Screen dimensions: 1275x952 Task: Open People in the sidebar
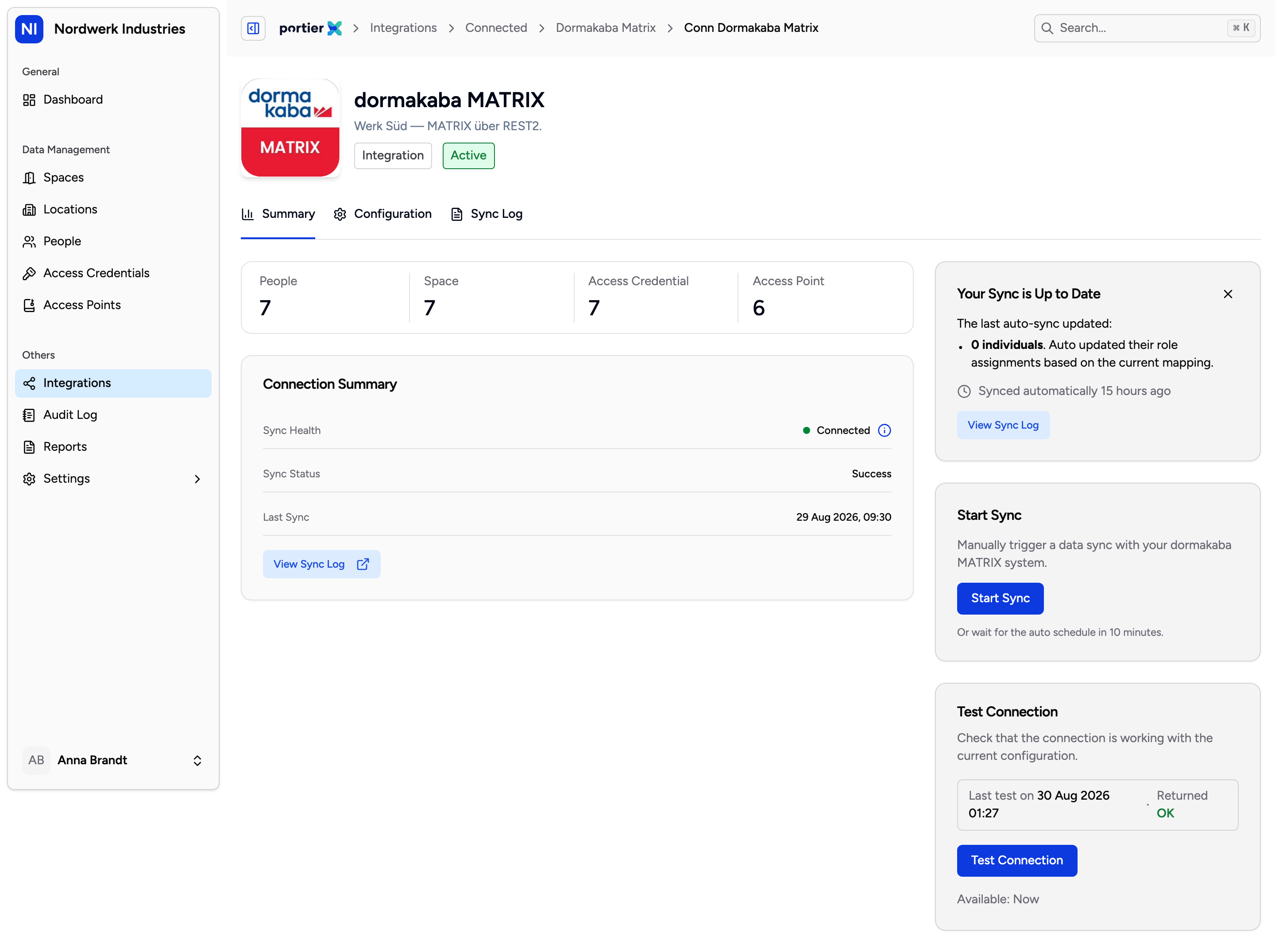[113, 241]
